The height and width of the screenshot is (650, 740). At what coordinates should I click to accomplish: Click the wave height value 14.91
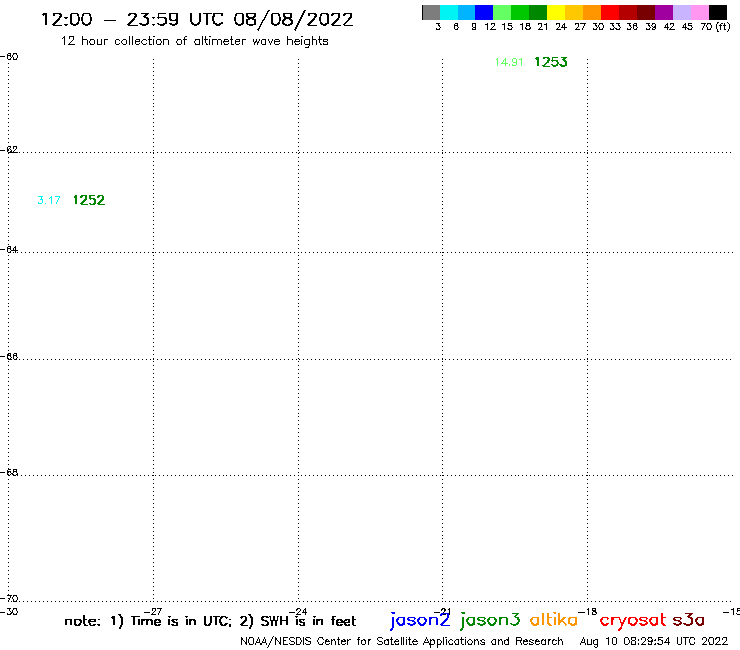tap(509, 62)
